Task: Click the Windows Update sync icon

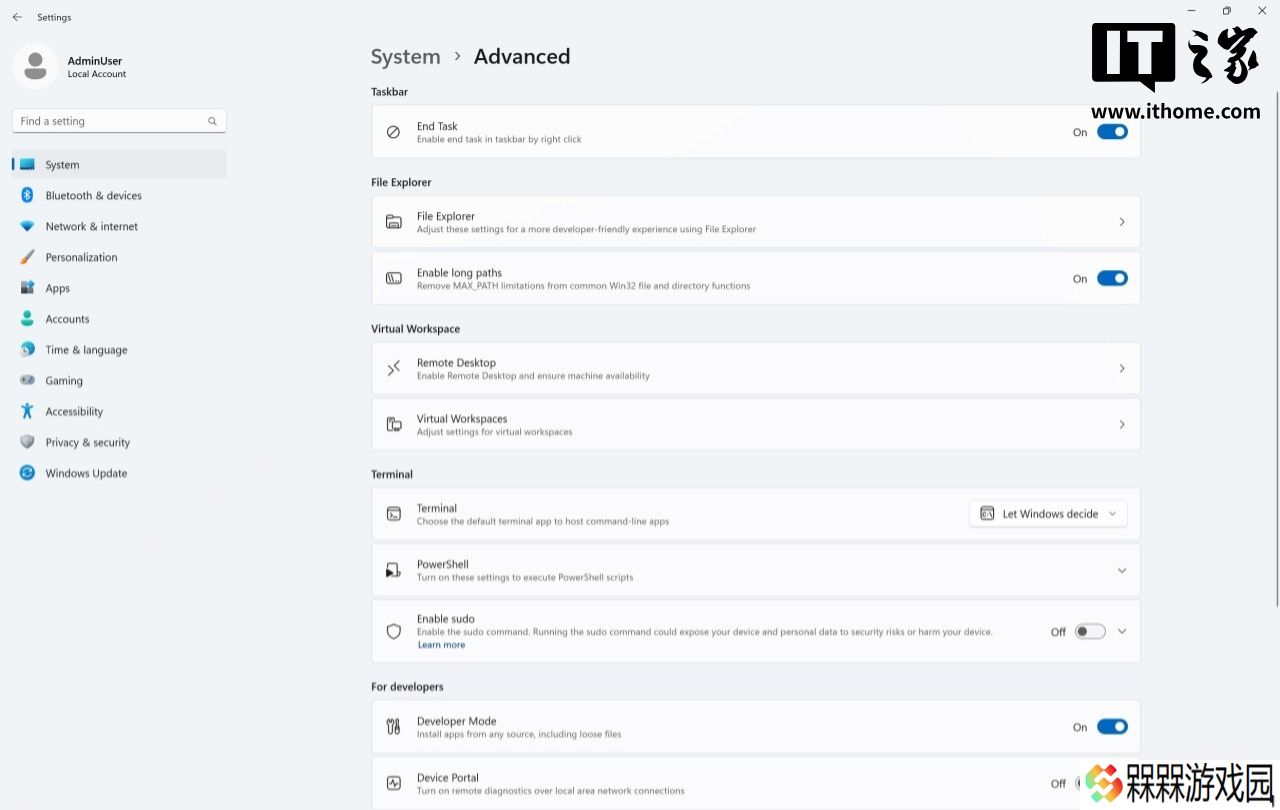Action: pyautogui.click(x=27, y=473)
